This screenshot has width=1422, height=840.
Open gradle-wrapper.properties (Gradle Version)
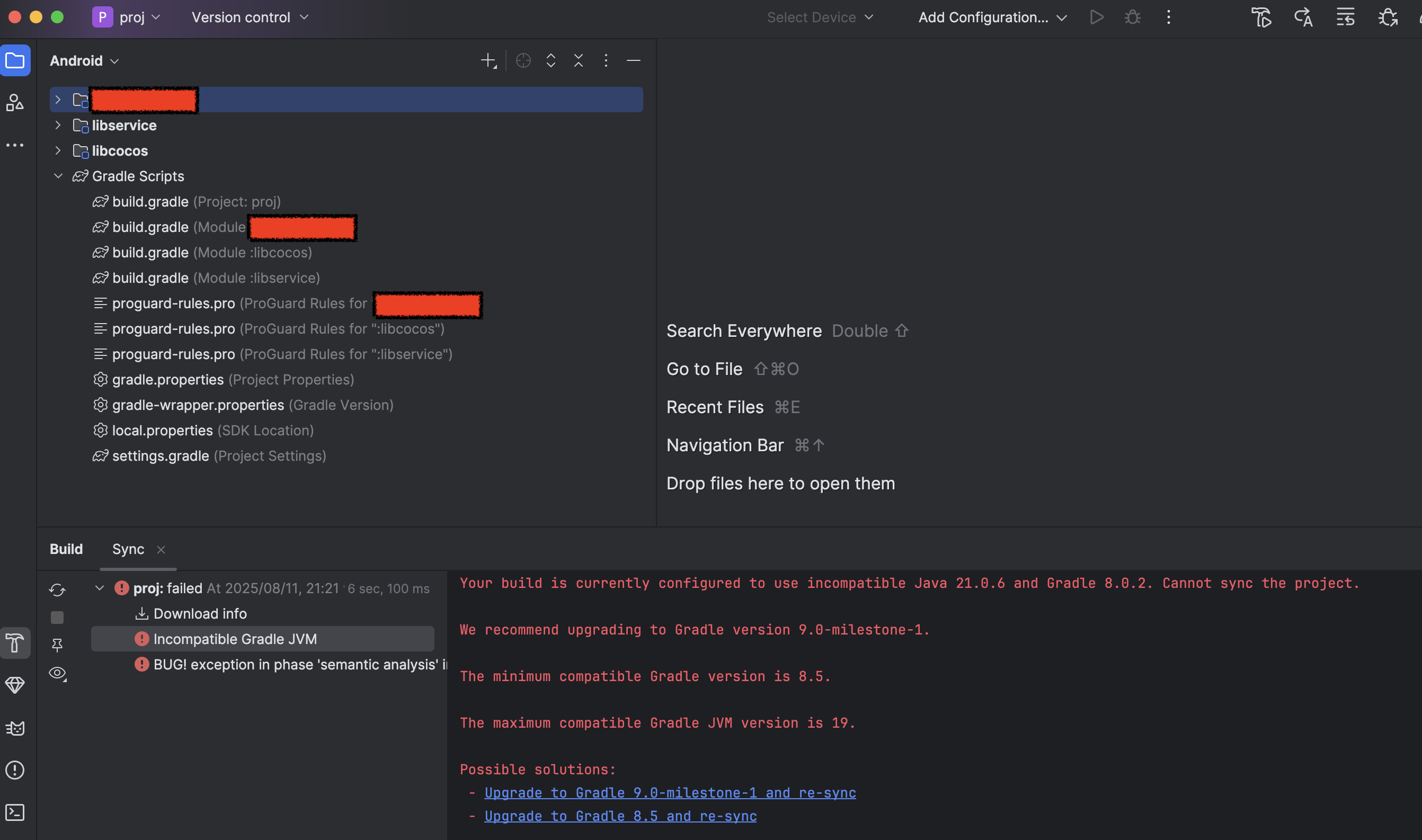coord(243,405)
